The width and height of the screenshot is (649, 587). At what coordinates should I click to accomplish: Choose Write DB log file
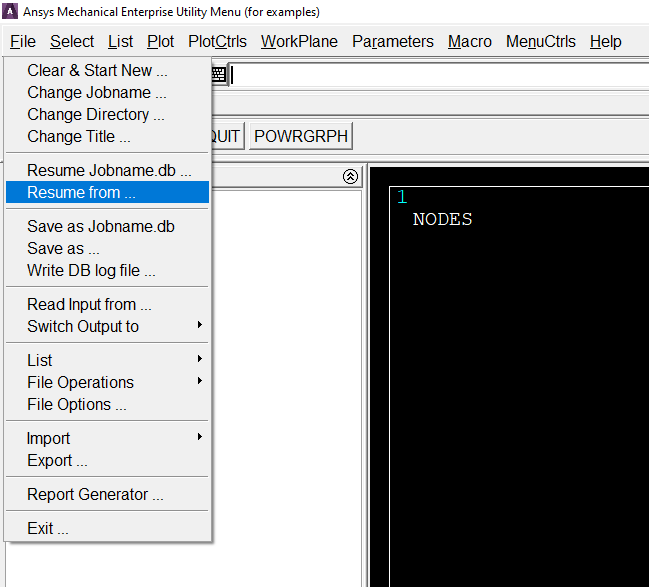click(x=107, y=270)
